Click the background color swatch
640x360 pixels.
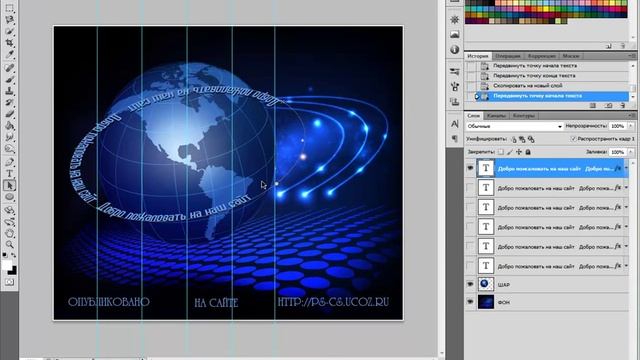13,271
